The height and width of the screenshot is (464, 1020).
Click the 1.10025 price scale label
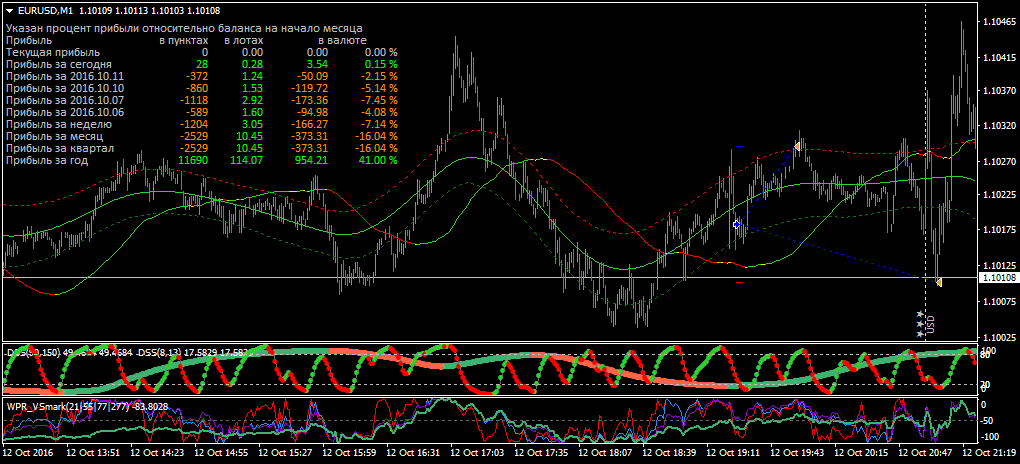[1000, 337]
